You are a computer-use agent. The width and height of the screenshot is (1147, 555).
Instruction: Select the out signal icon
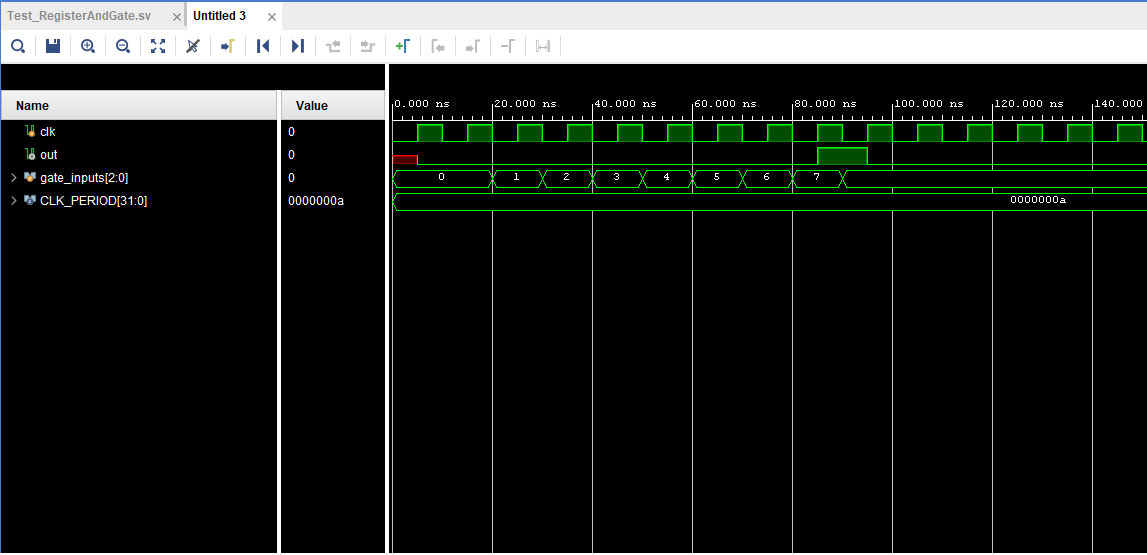30,154
